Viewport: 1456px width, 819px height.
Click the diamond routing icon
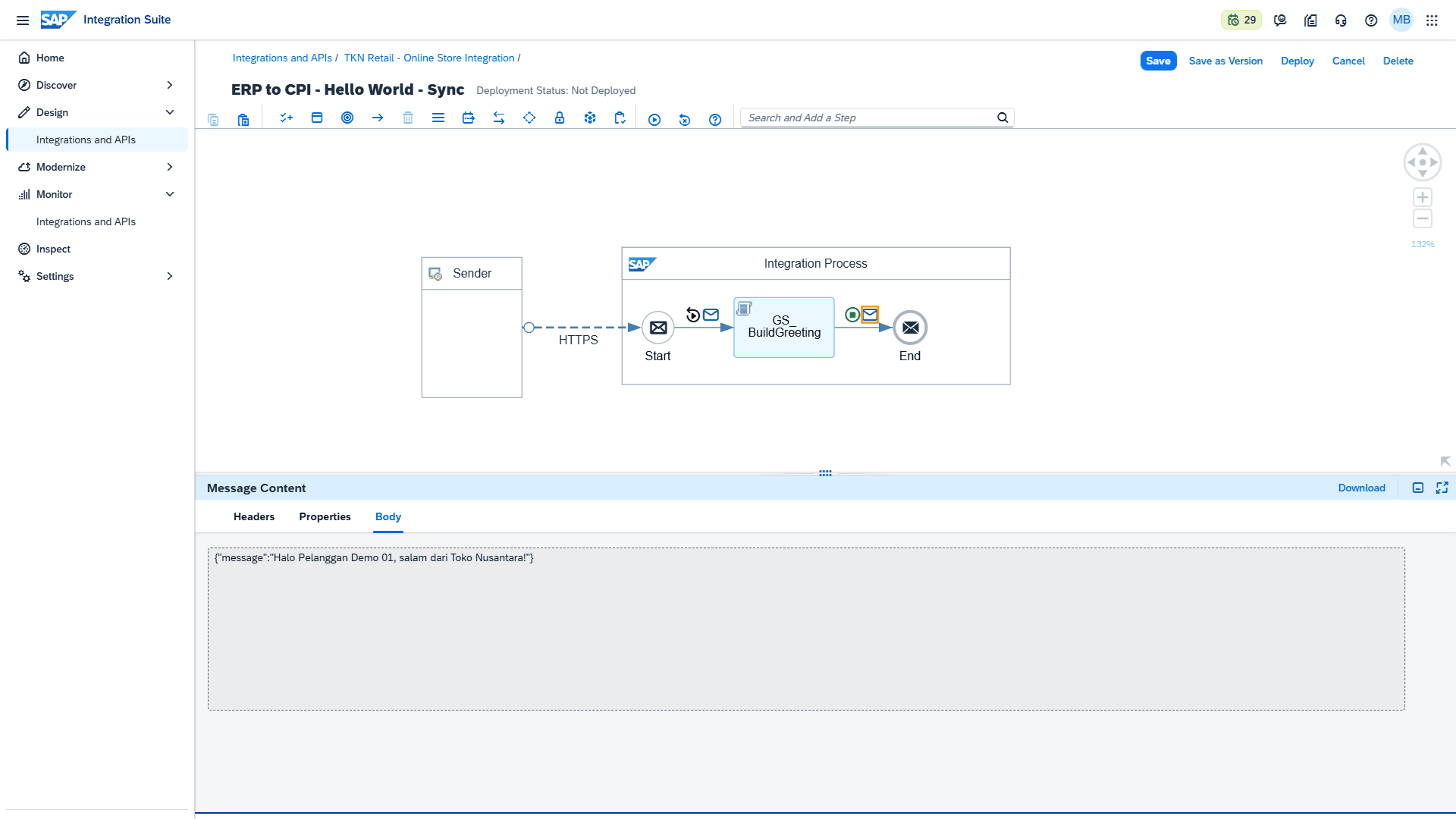(x=529, y=118)
